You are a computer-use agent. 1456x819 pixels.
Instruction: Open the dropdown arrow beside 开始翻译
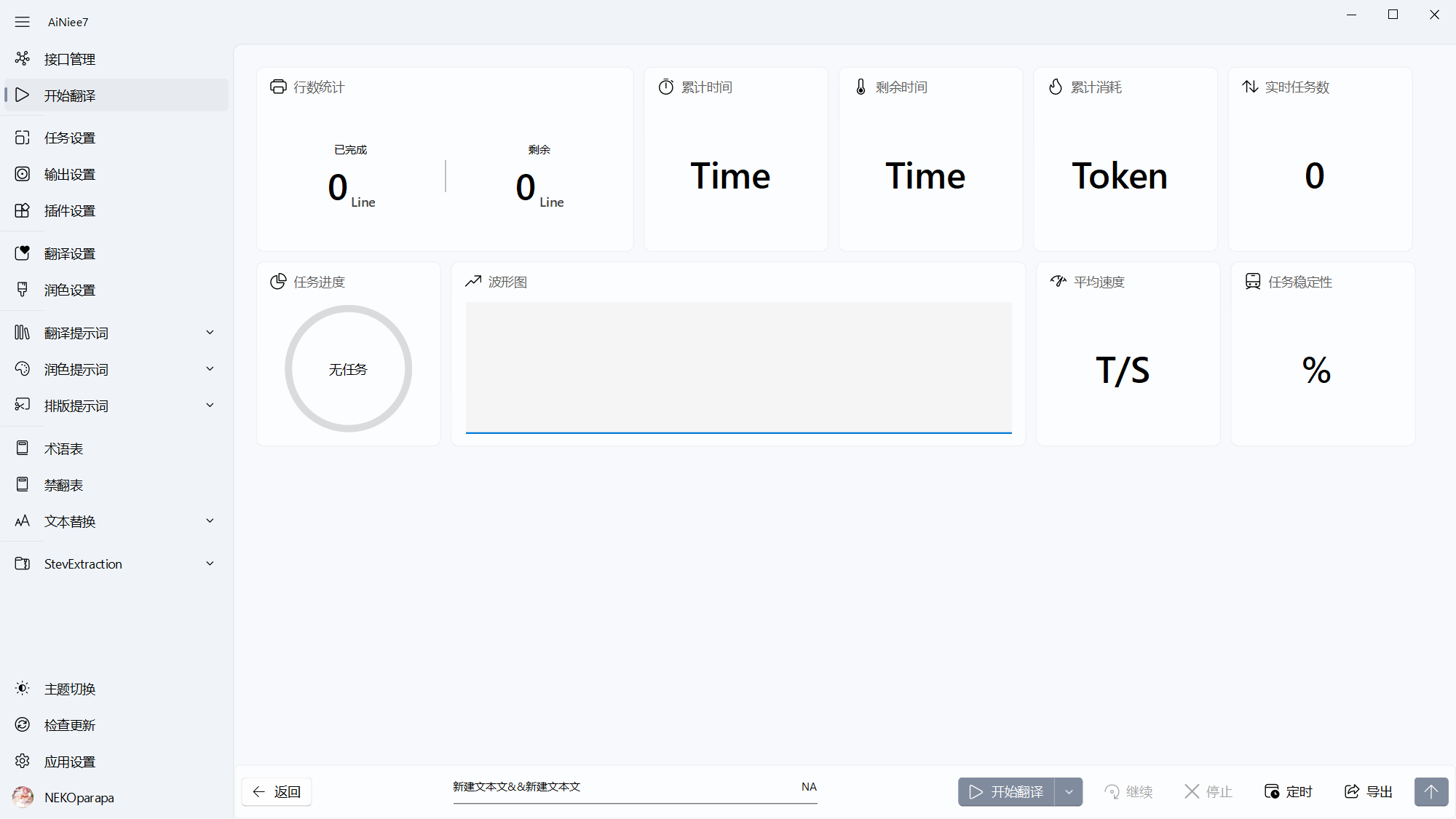[x=1069, y=792]
